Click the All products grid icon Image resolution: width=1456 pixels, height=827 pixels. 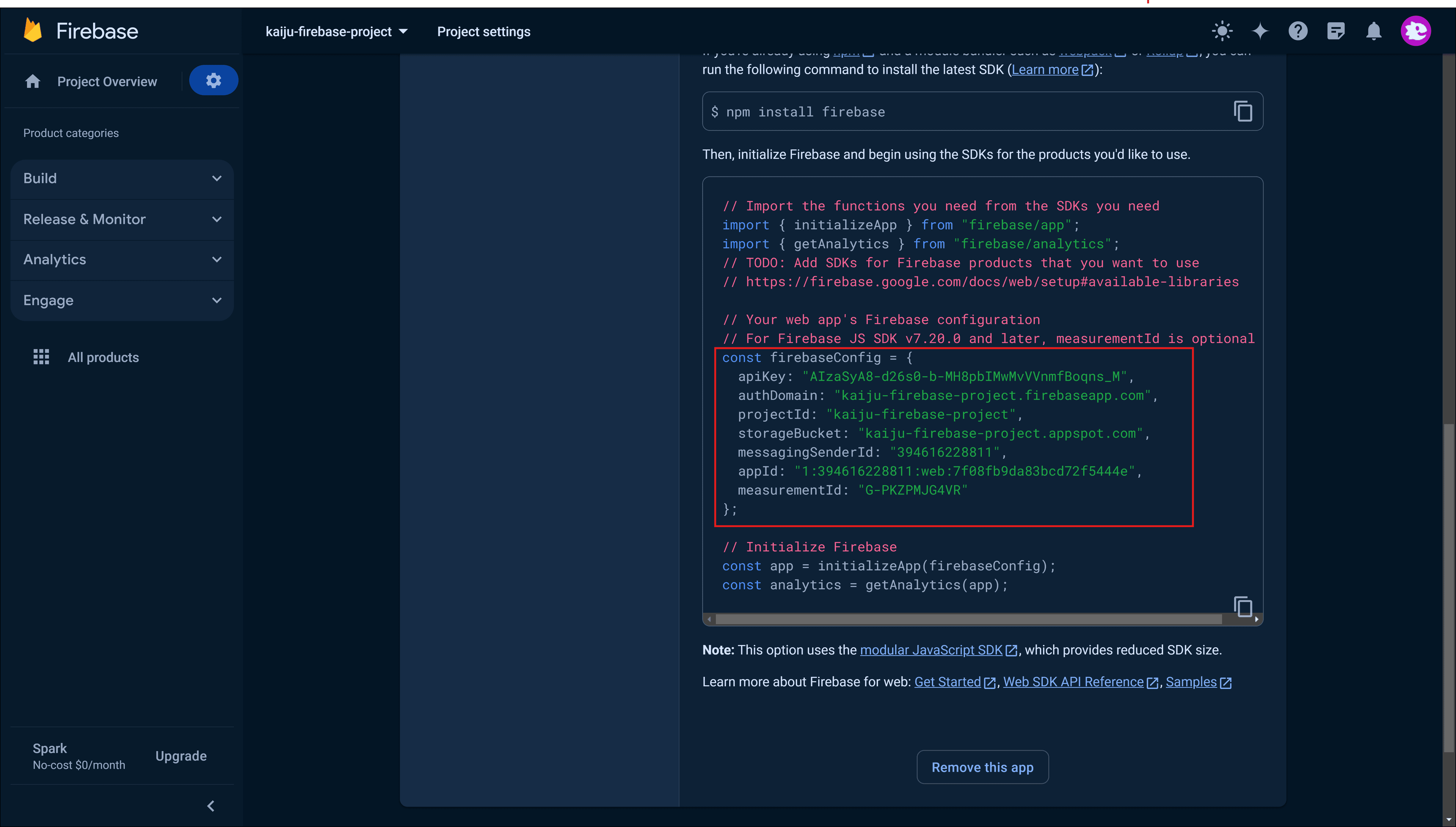pyautogui.click(x=41, y=357)
